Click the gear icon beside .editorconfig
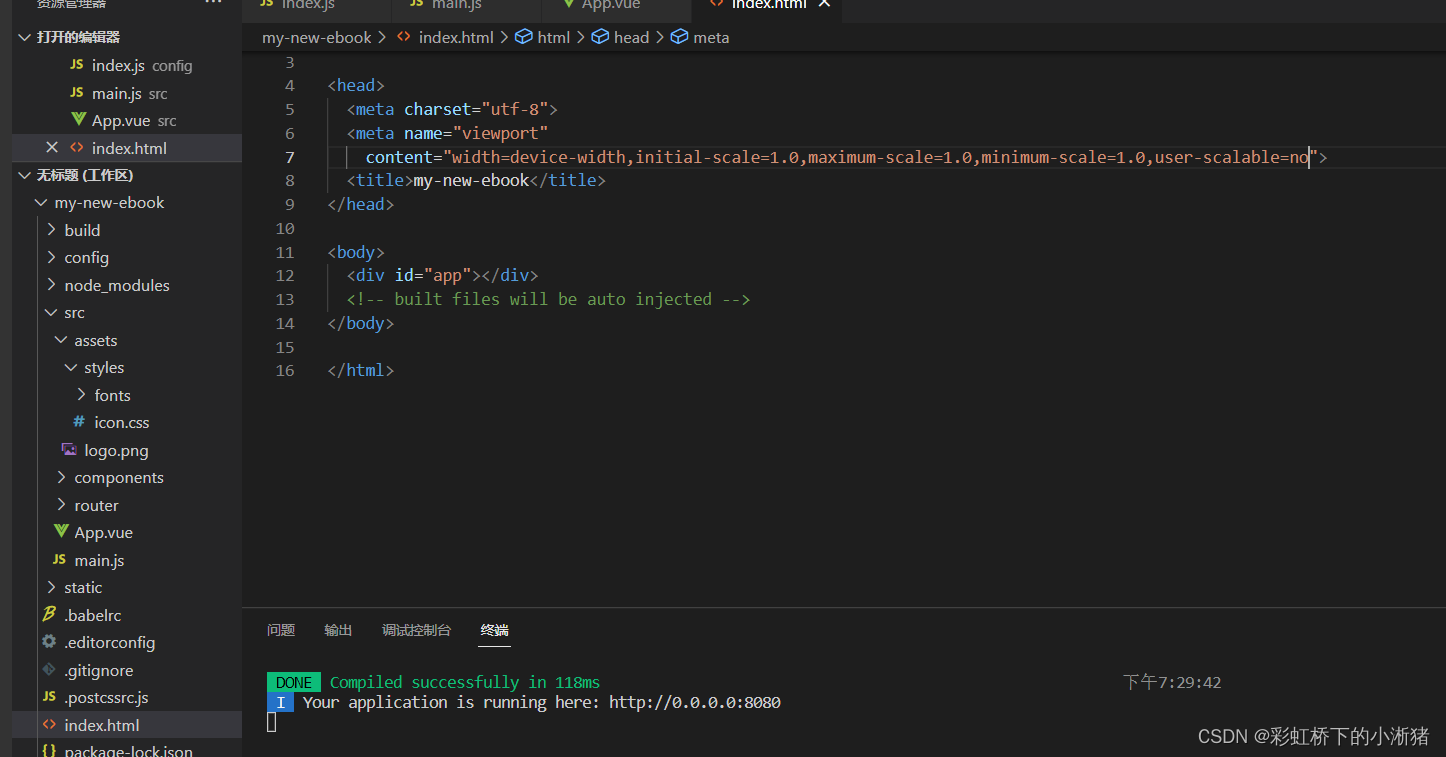The width and height of the screenshot is (1446, 757). click(x=49, y=642)
